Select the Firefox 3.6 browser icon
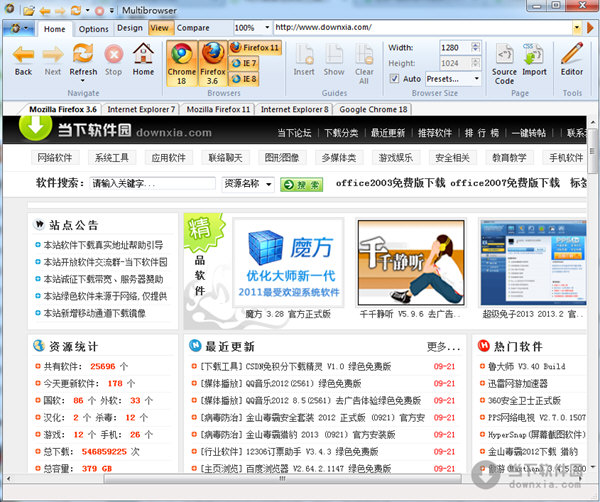 (212, 63)
